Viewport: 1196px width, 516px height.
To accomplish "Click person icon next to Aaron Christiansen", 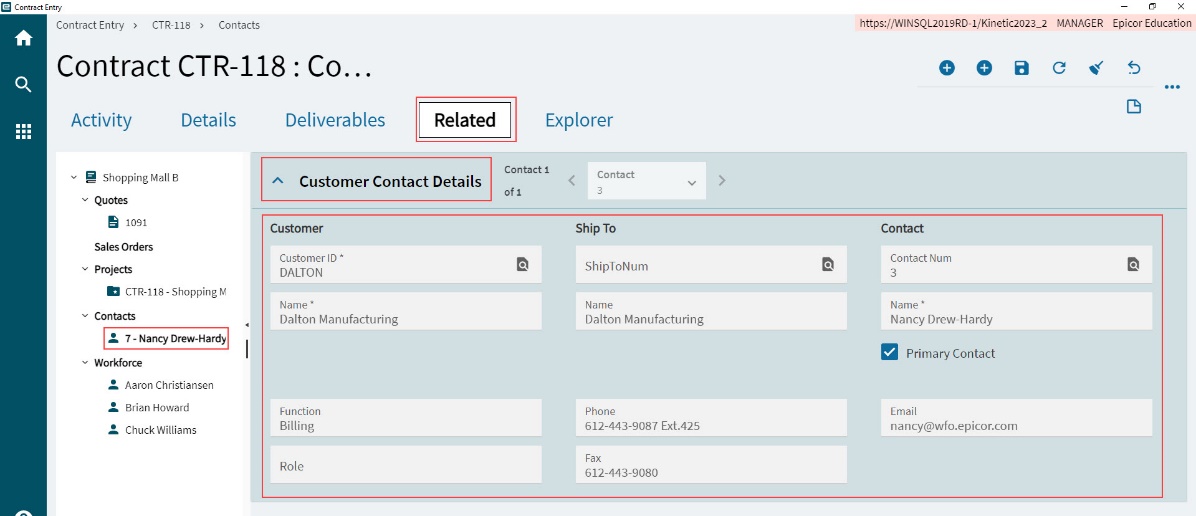I will [x=113, y=385].
